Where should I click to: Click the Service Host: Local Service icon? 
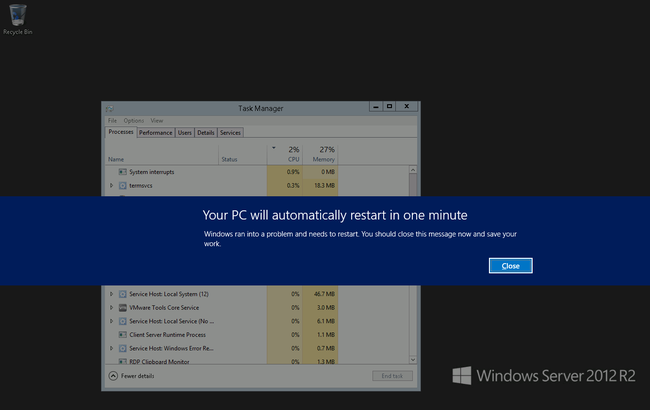click(x=122, y=321)
